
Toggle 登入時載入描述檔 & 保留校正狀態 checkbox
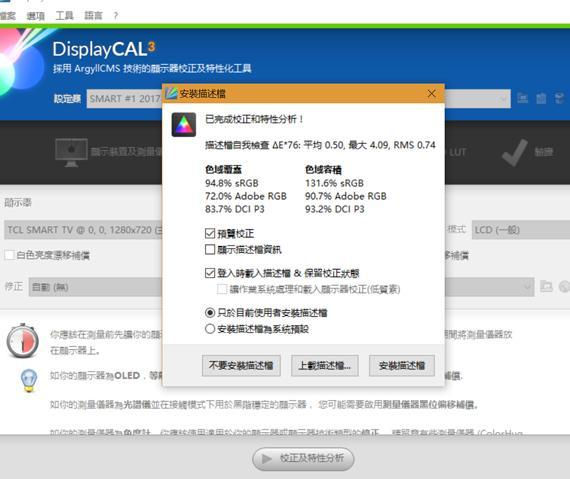click(210, 273)
